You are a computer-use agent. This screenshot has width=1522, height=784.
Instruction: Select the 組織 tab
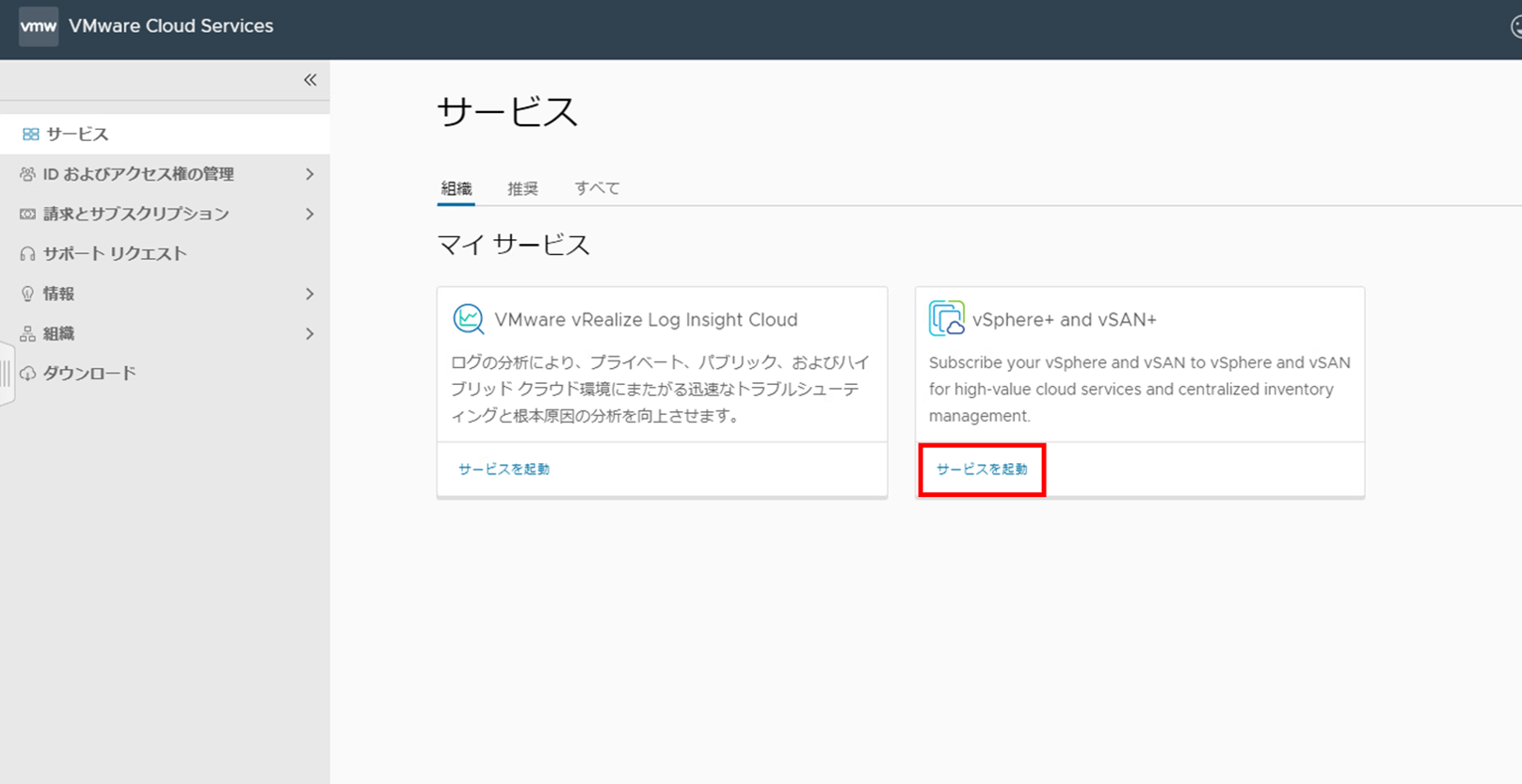(457, 188)
